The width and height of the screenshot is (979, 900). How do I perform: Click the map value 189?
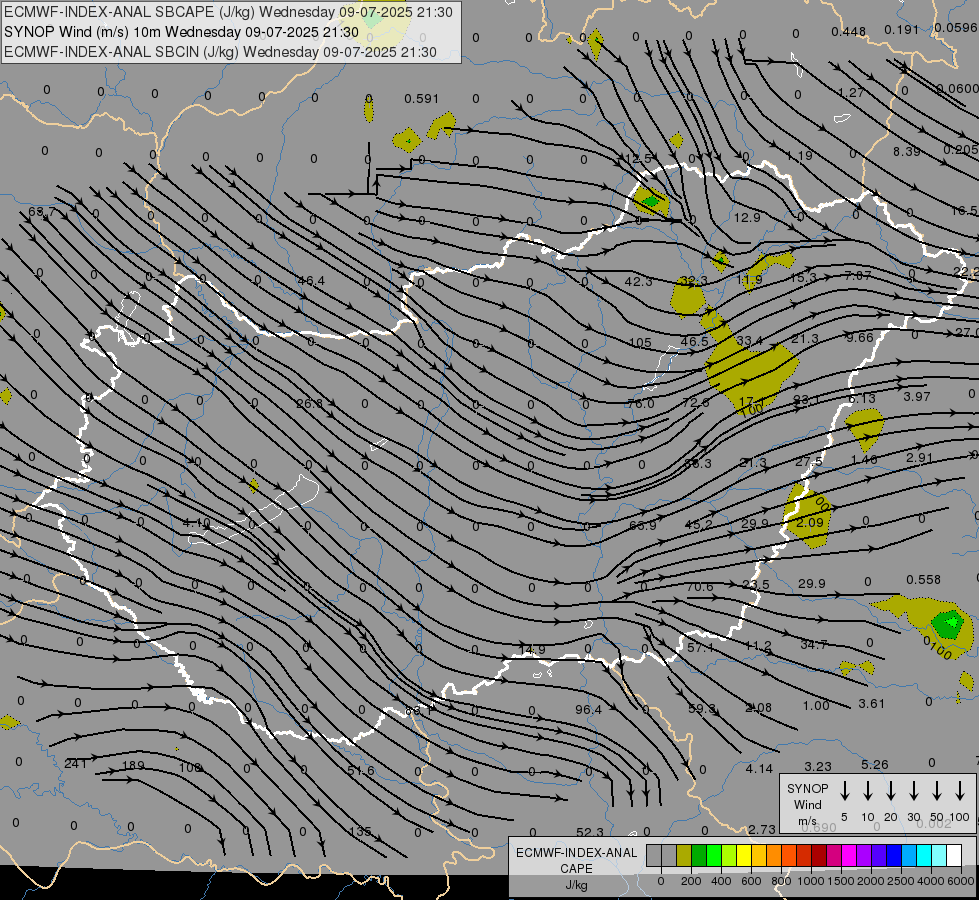tap(133, 765)
